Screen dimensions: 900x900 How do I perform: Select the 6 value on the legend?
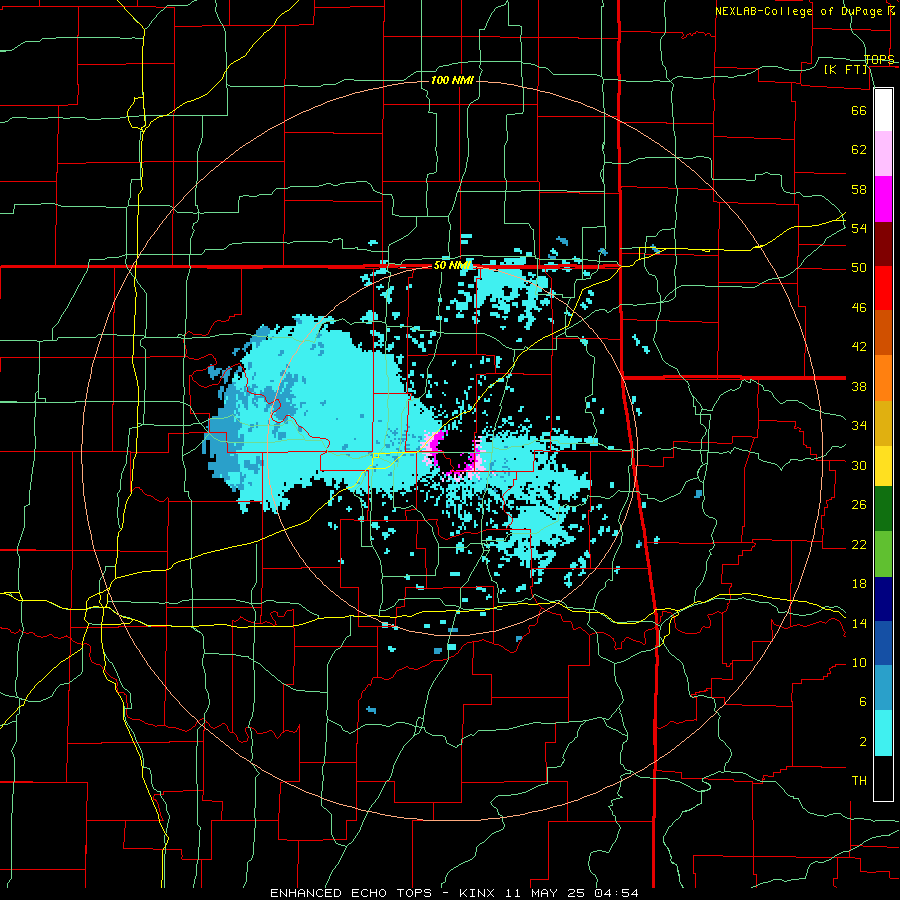[x=863, y=702]
